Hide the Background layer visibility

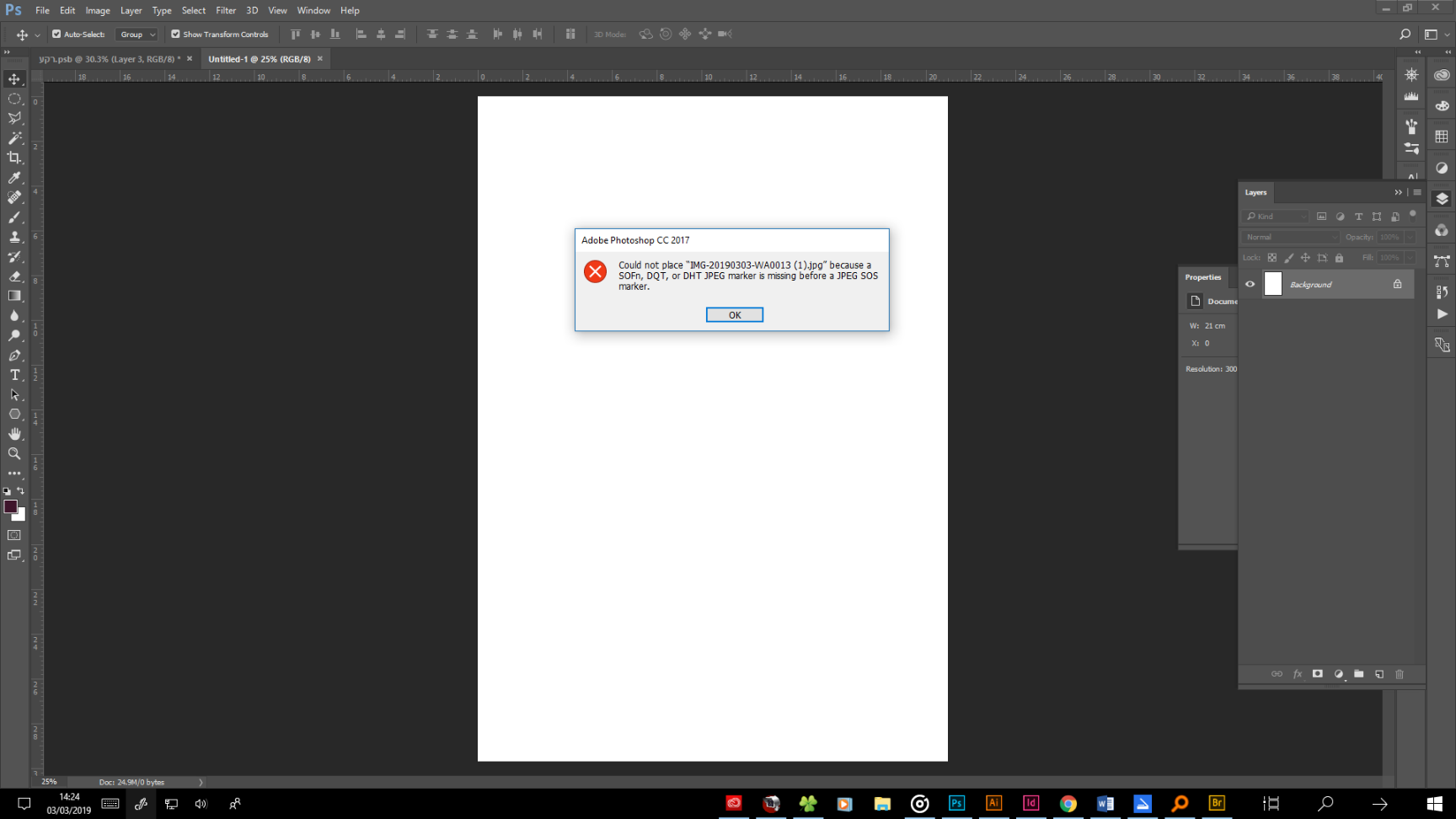[x=1250, y=284]
